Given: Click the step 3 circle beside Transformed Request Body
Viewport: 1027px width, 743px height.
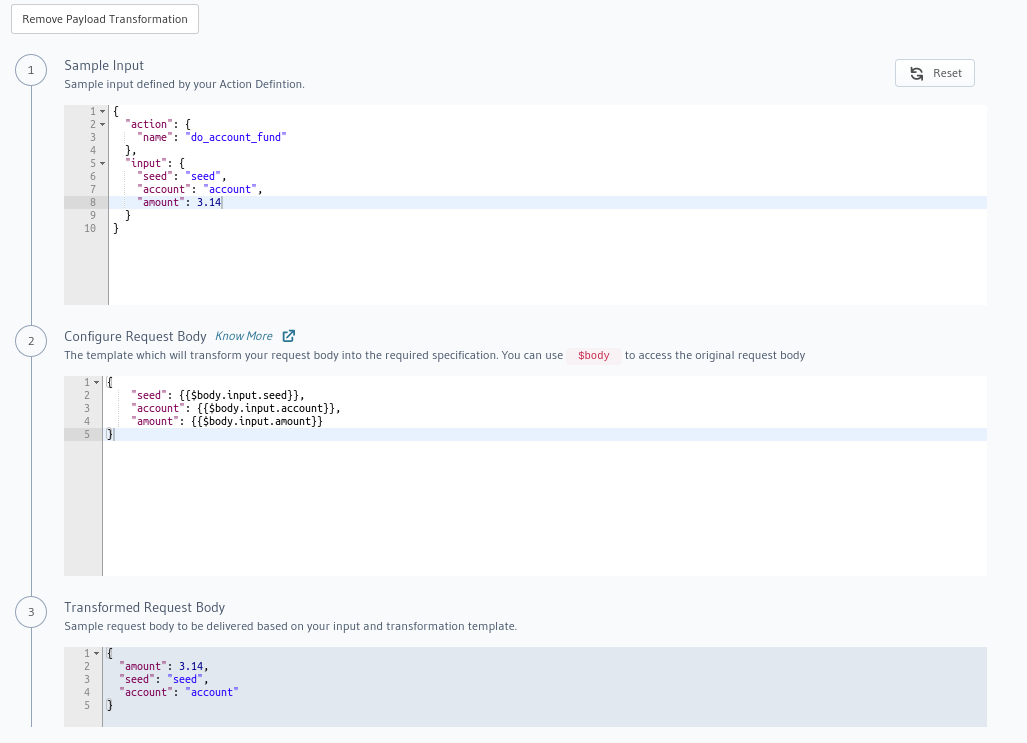Looking at the screenshot, I should (x=31, y=612).
